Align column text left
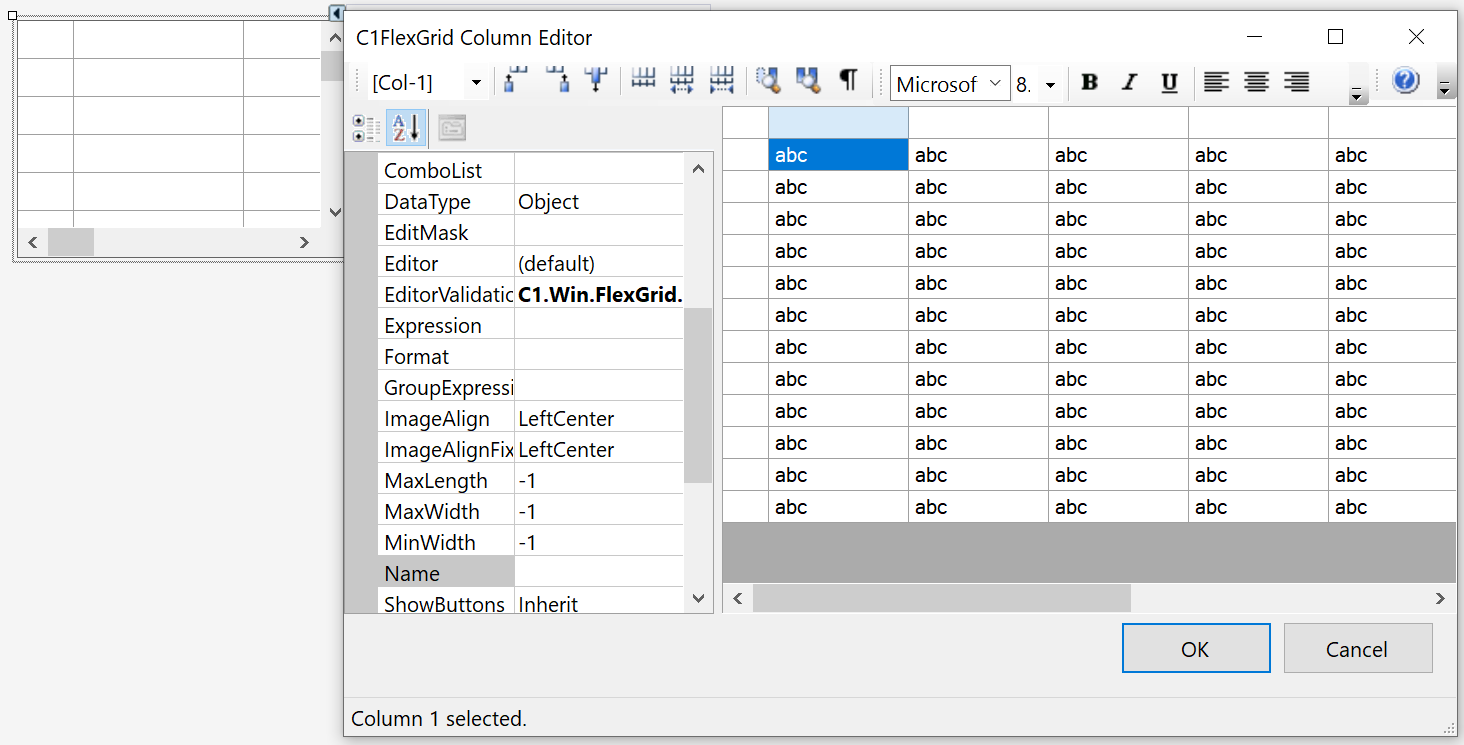Image resolution: width=1464 pixels, height=745 pixels. 1216,83
